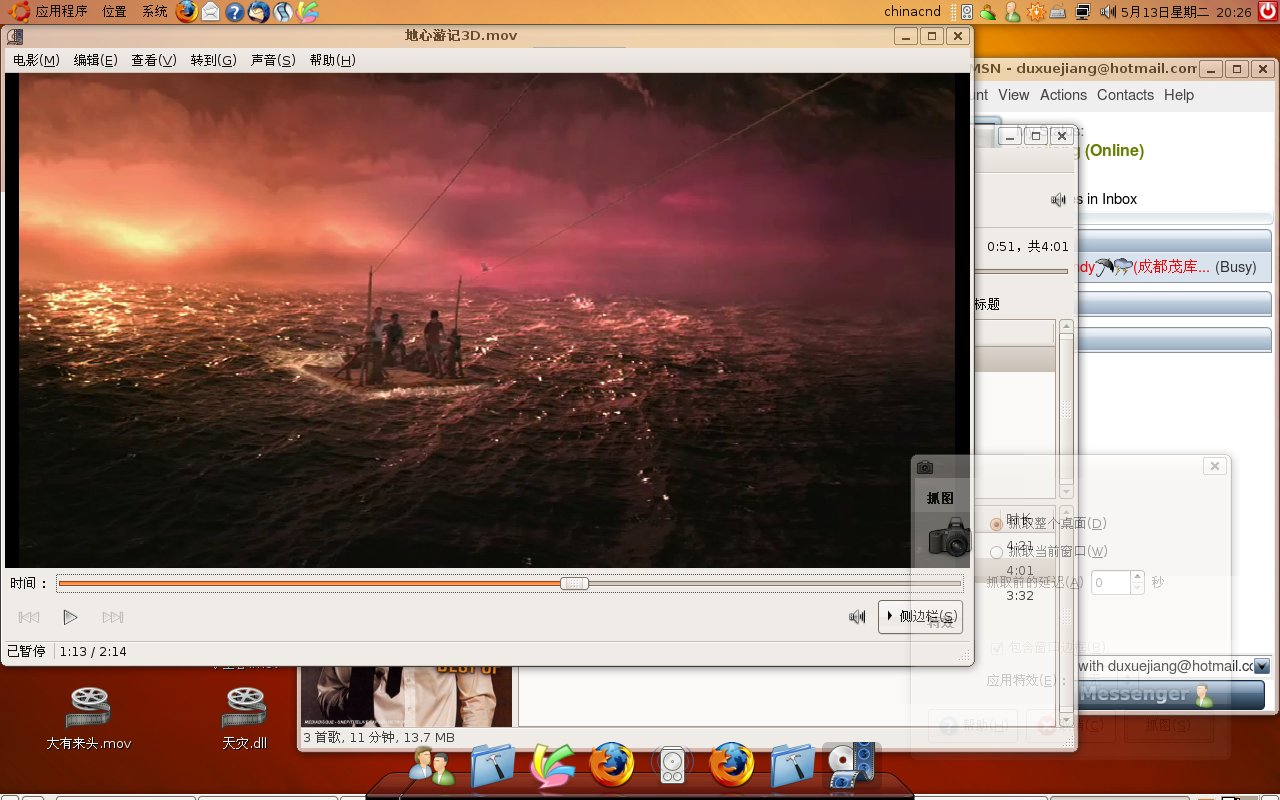The image size is (1280, 800).
Task: Open the messenger buddies icon in the dock
Action: click(x=432, y=765)
